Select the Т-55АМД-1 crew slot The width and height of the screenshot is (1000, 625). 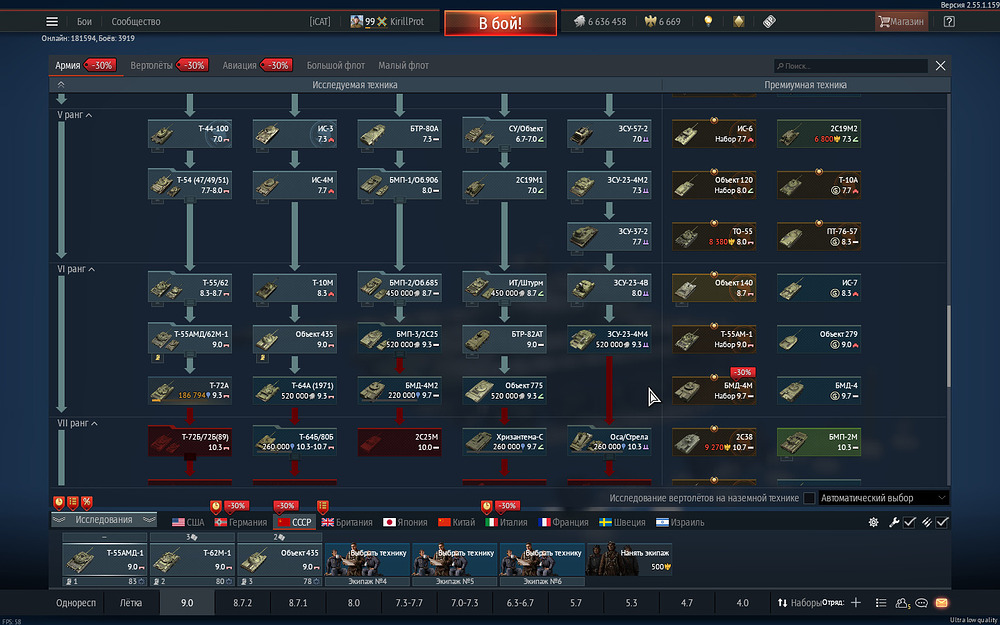[x=106, y=559]
